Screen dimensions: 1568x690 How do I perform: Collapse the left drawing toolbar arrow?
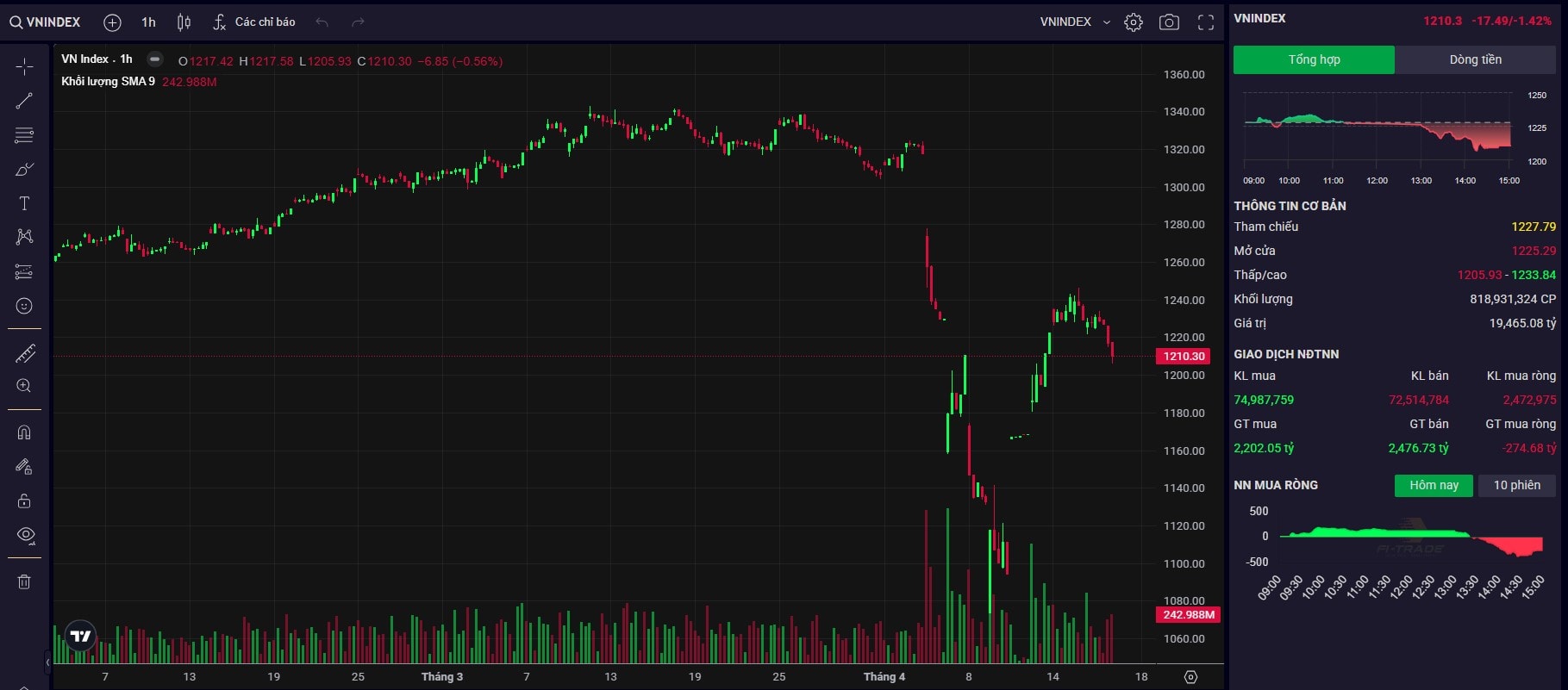[47, 662]
